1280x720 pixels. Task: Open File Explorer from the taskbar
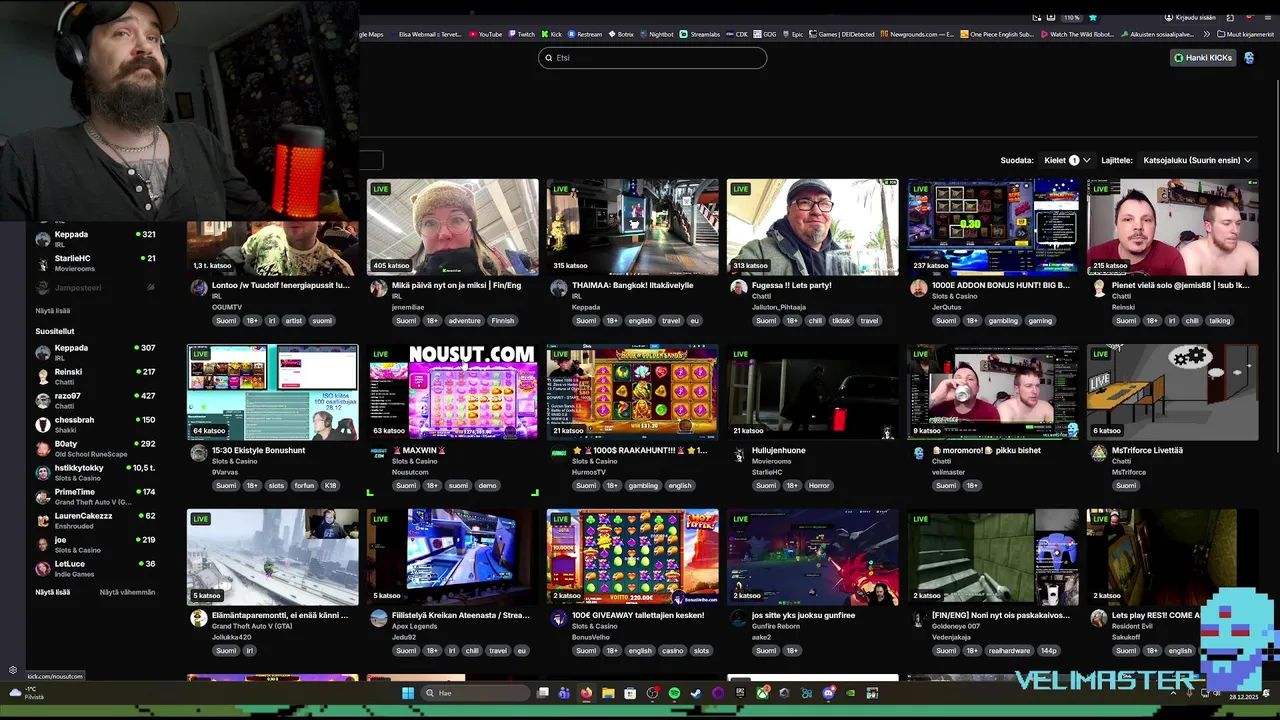point(608,693)
